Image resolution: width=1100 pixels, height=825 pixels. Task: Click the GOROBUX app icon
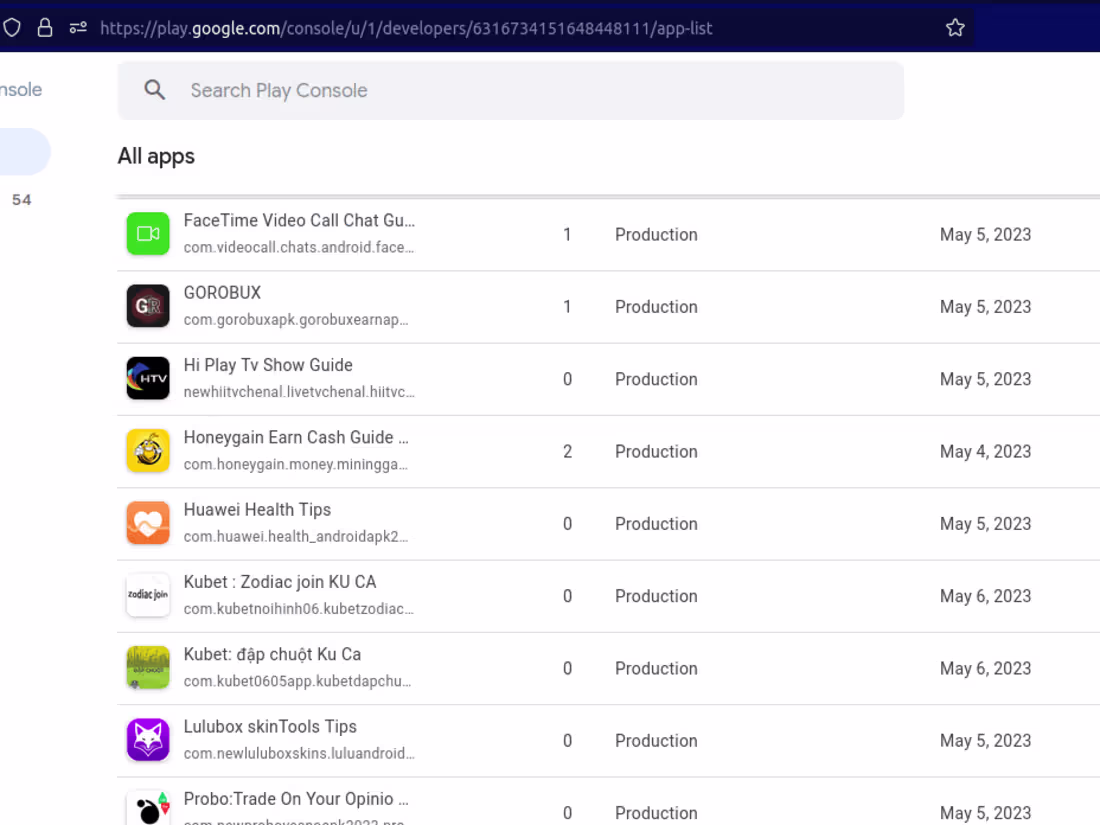(148, 305)
